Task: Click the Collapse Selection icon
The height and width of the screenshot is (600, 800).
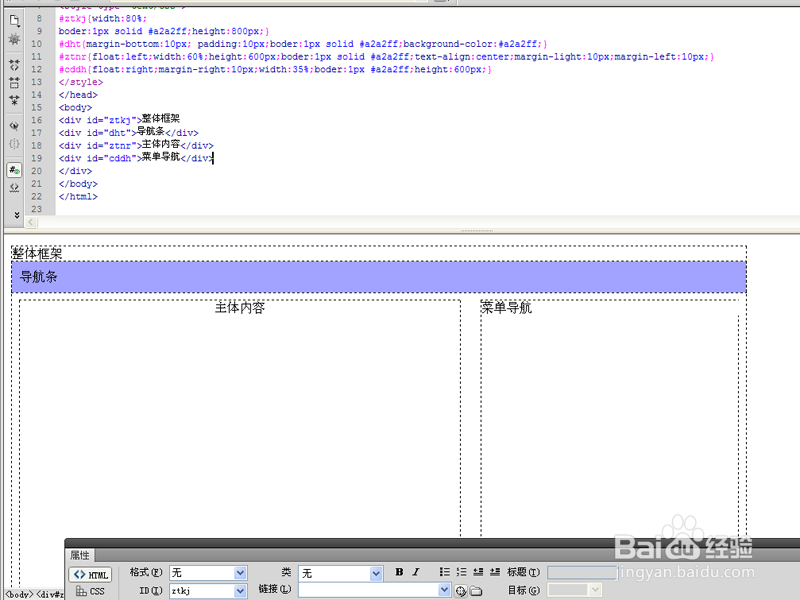Action: pos(14,82)
